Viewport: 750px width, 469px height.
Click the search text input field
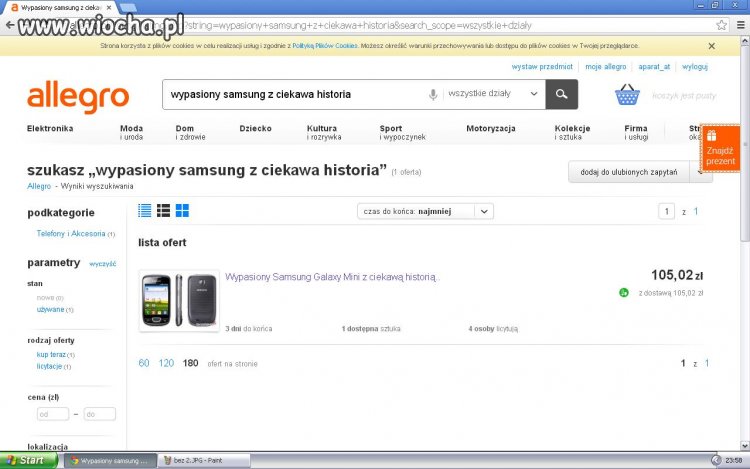294,94
